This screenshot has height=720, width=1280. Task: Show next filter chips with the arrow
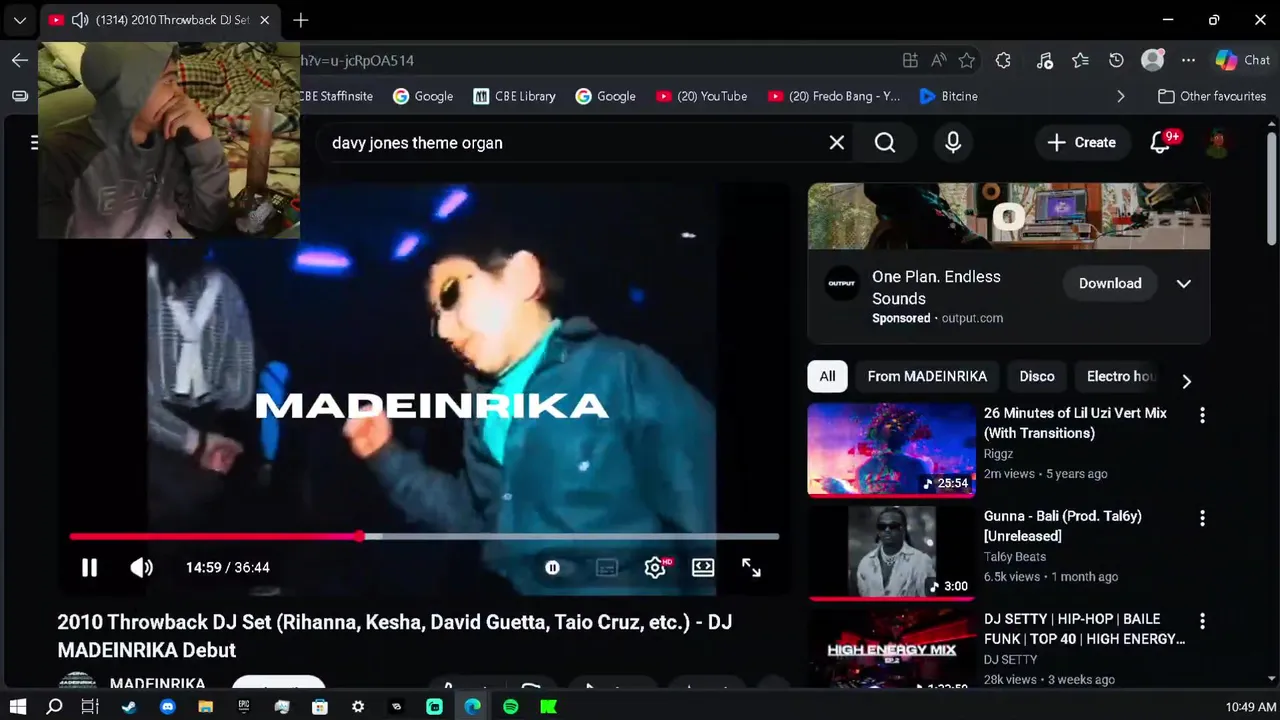coord(1186,381)
